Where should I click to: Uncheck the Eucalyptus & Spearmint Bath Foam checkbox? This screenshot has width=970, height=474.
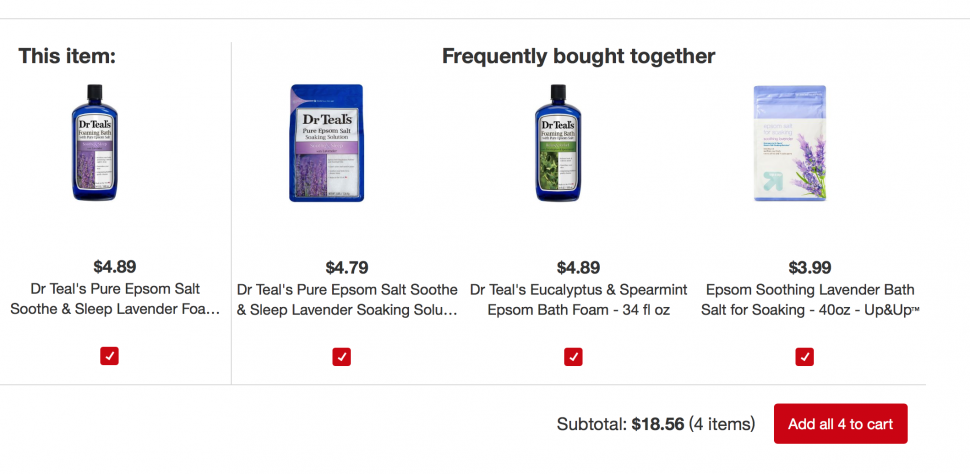tap(573, 356)
